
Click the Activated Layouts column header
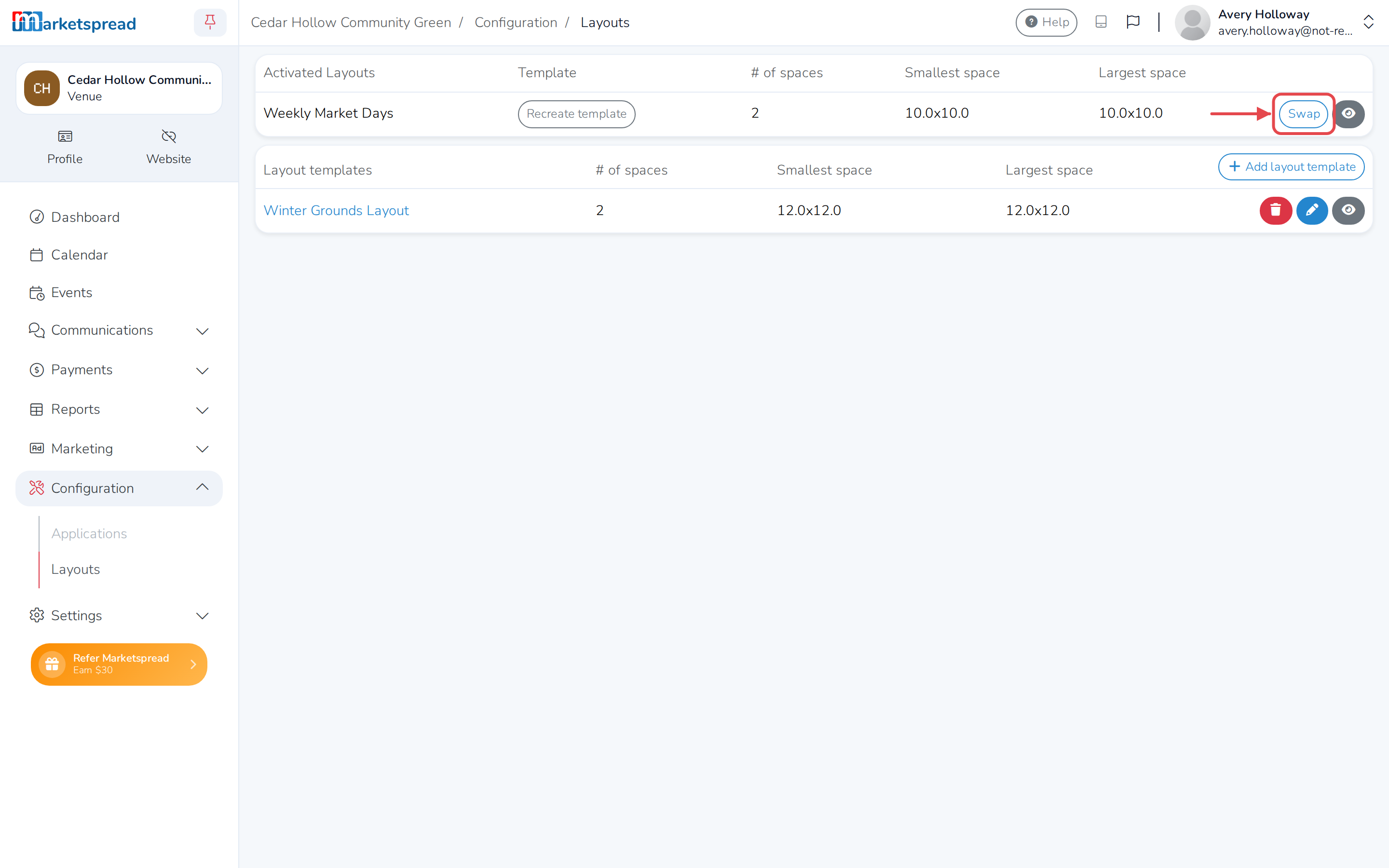319,73
